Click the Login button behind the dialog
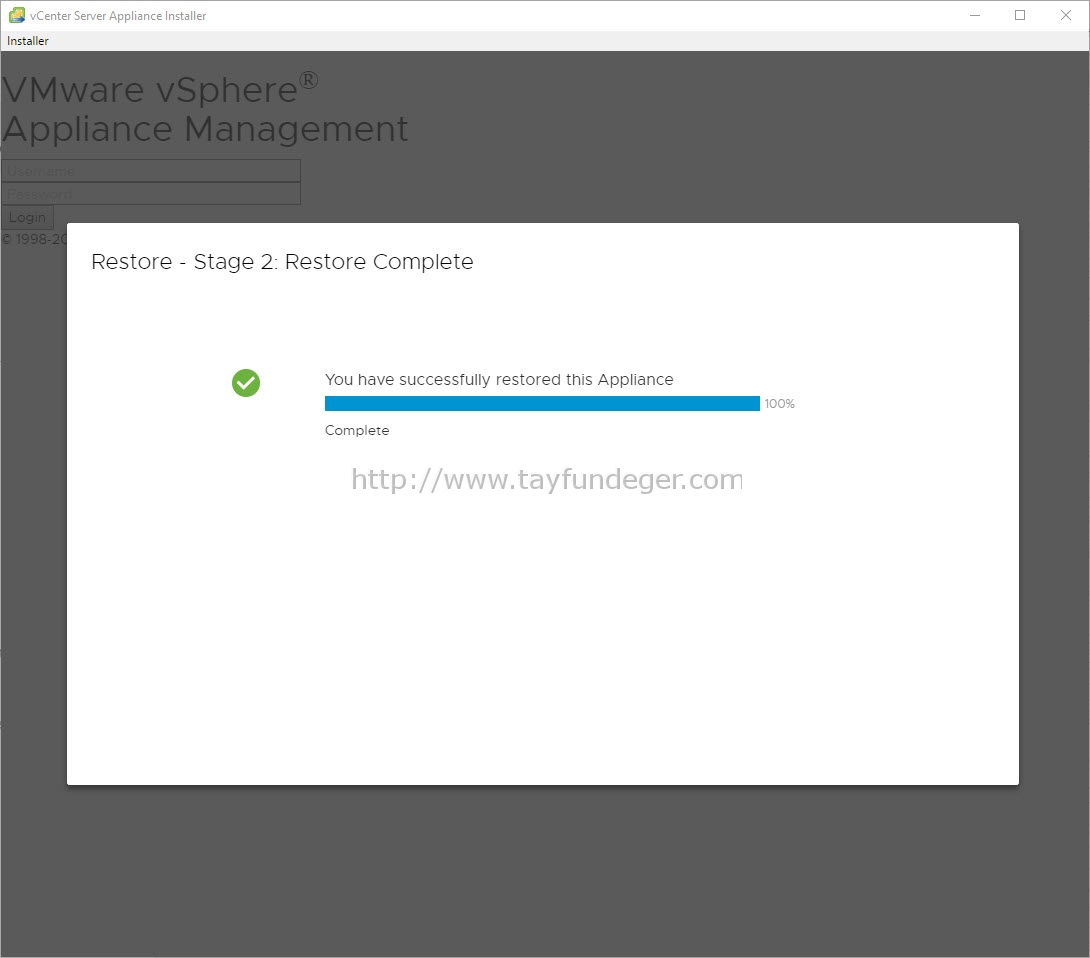This screenshot has height=958, width=1090. 27,218
